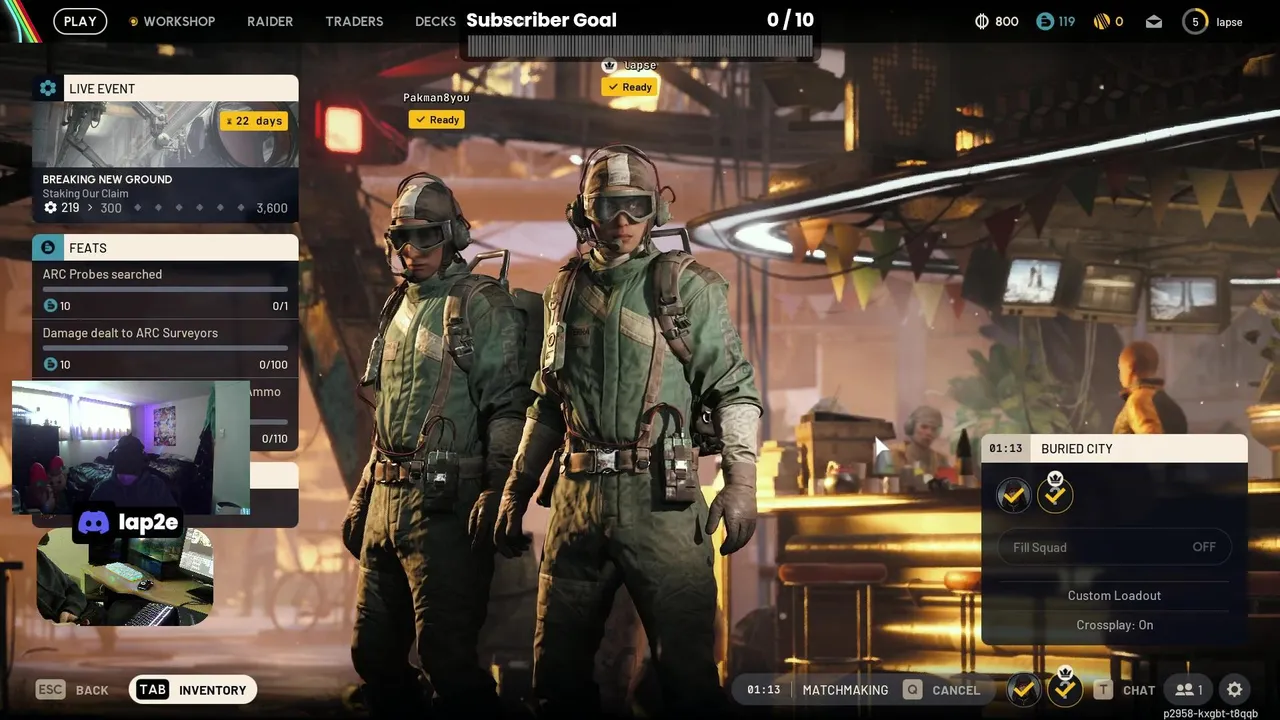Open Inventory with the TAB button
1280x720 pixels.
tap(193, 690)
